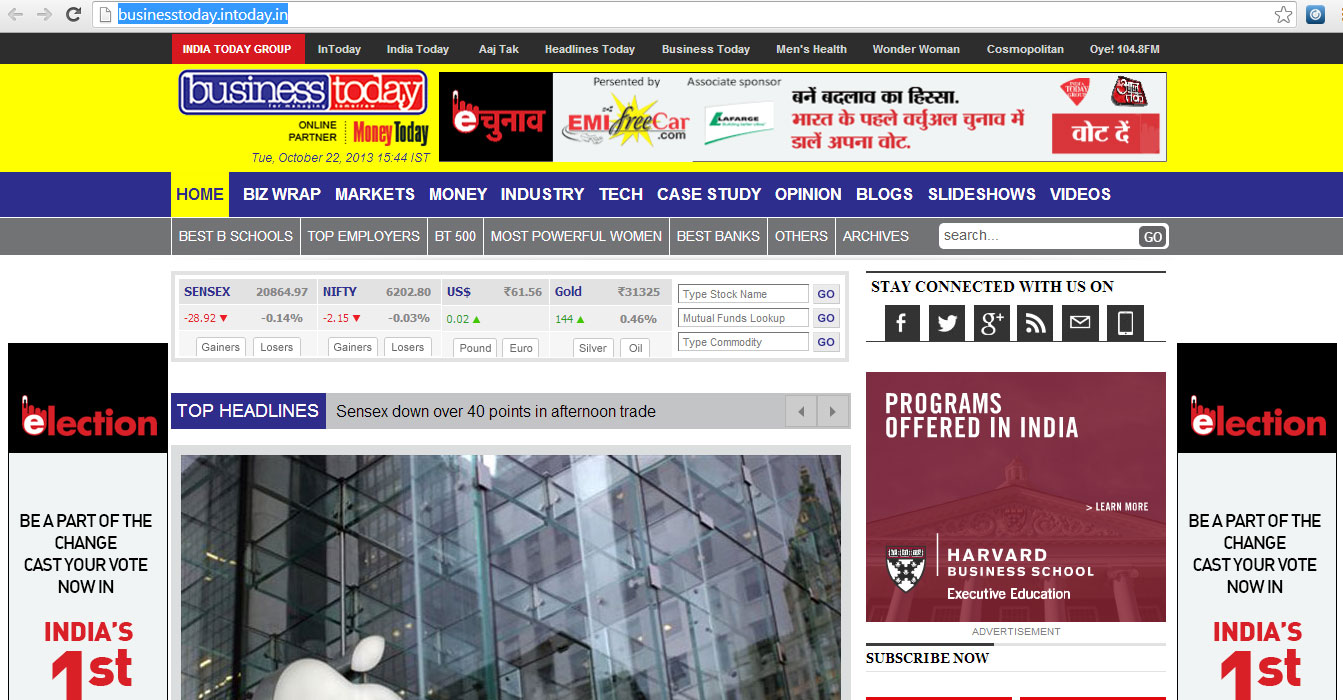
Task: Click GO next to Stock Name
Action: [x=826, y=294]
